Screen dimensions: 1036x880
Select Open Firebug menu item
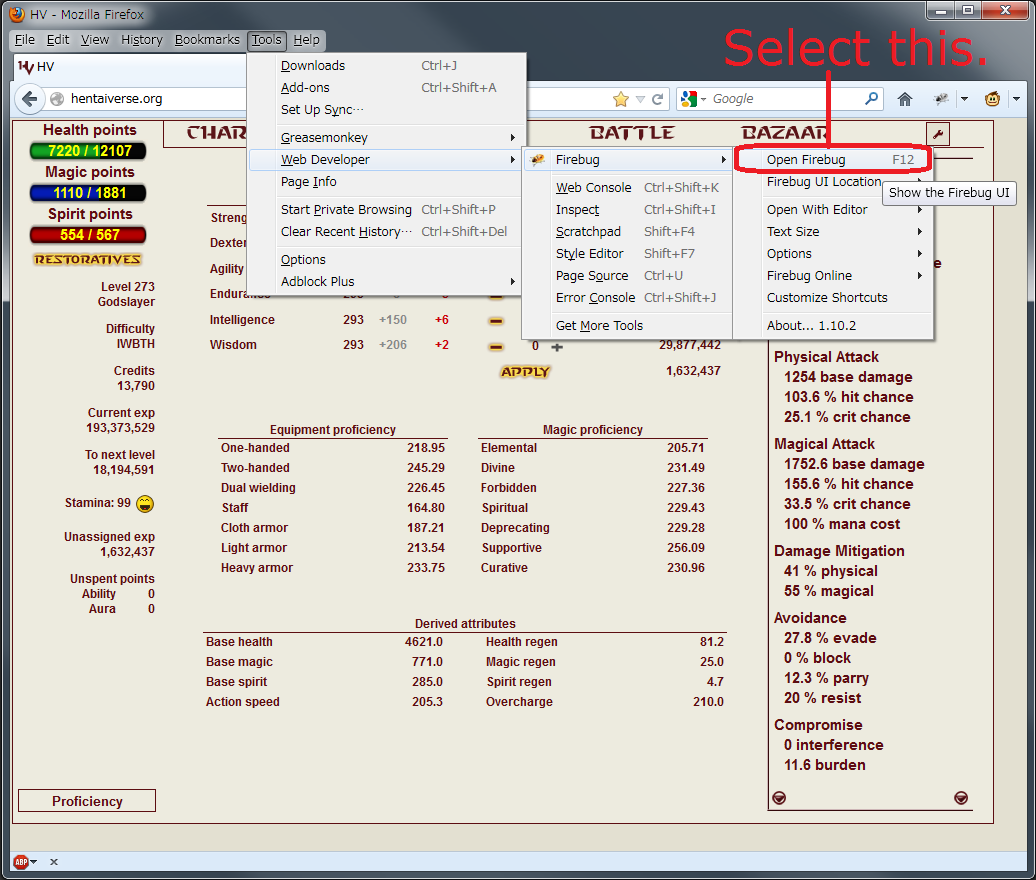pos(834,159)
